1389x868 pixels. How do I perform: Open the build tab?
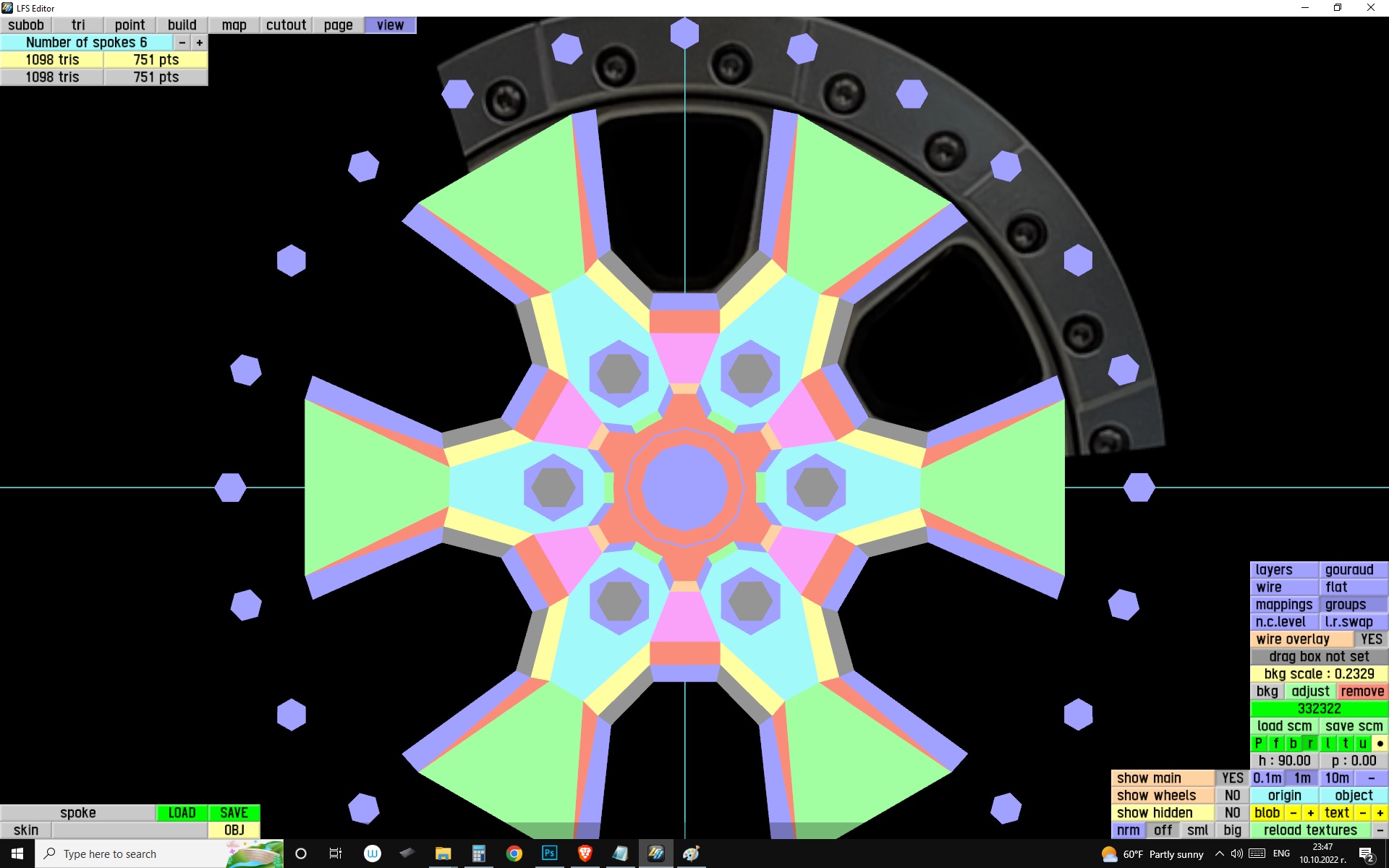click(x=182, y=25)
